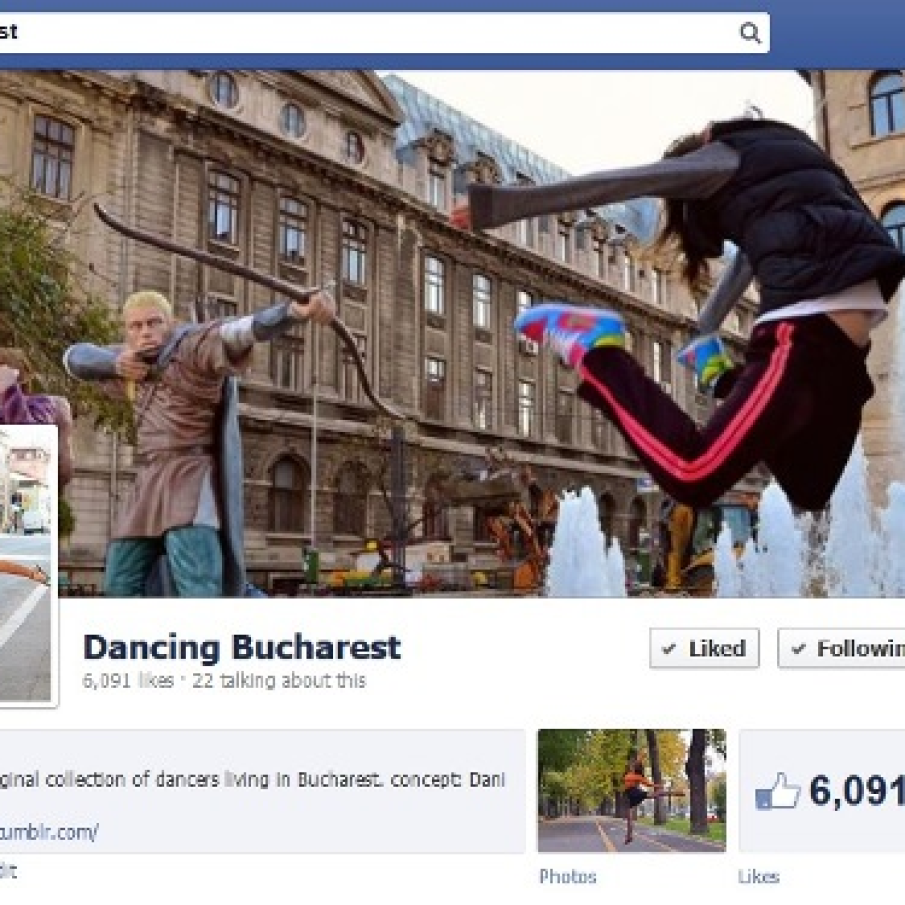Toggle off the Liked state for this page

(703, 649)
